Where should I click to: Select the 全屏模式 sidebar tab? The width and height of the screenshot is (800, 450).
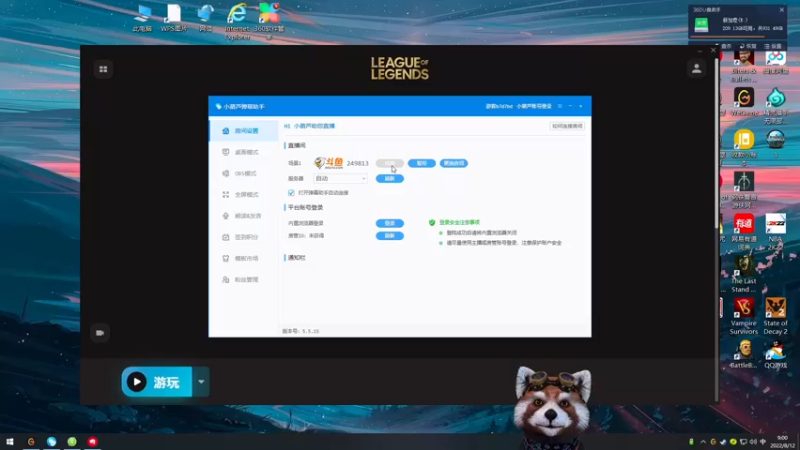244,195
